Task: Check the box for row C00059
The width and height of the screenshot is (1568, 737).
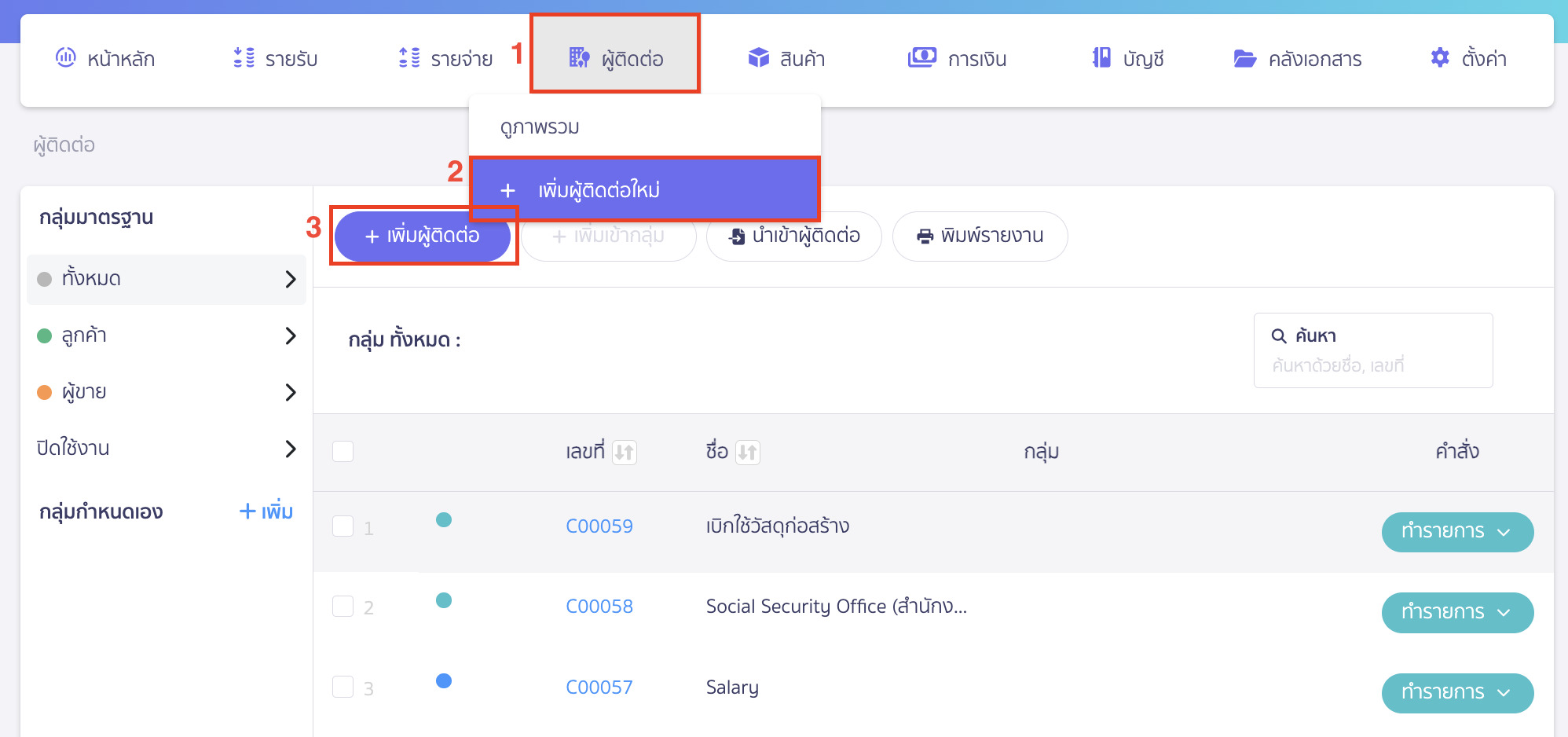Action: click(x=343, y=526)
